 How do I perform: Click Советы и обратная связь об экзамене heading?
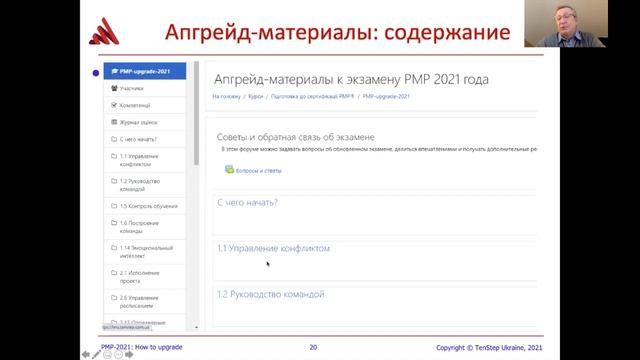click(x=296, y=137)
